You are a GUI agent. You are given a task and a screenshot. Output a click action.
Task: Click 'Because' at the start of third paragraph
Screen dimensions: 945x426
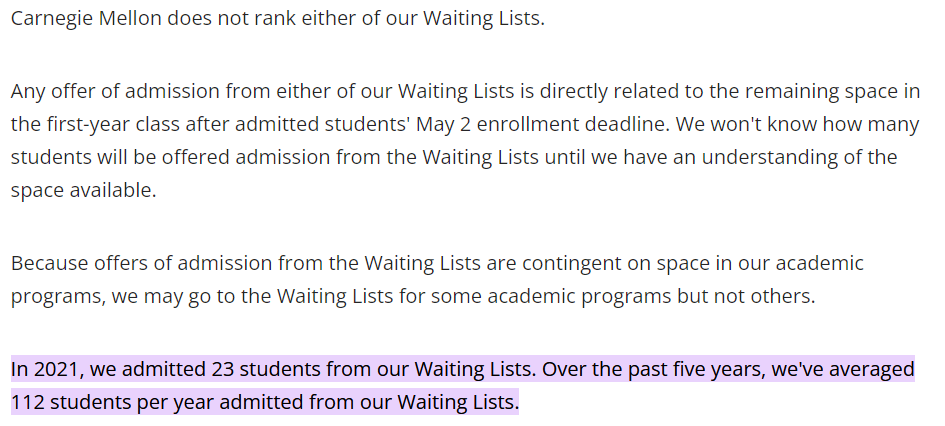pyautogui.click(x=49, y=264)
